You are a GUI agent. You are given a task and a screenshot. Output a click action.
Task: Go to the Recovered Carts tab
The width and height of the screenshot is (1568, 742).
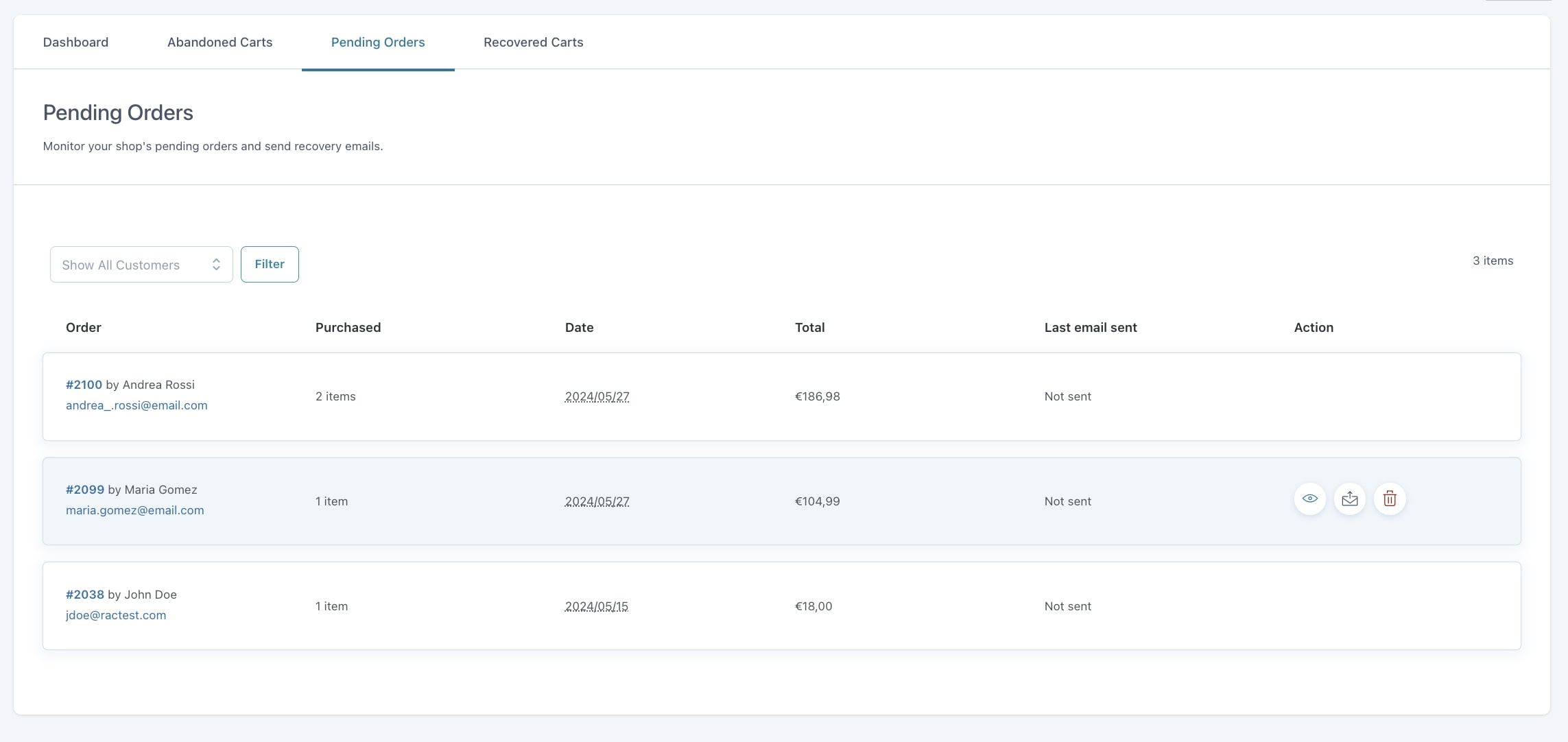533,43
